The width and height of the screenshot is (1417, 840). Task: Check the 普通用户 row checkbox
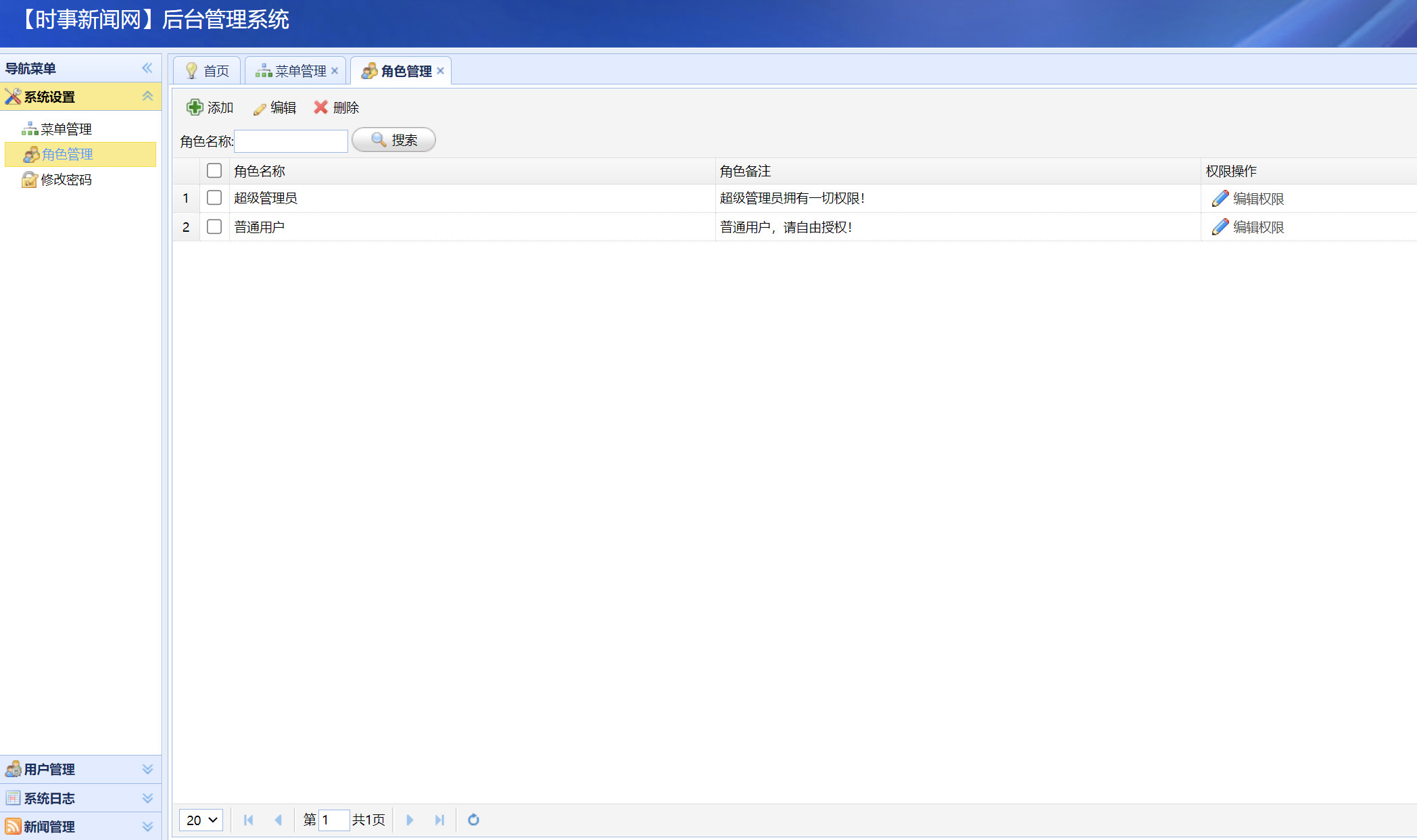tap(214, 227)
